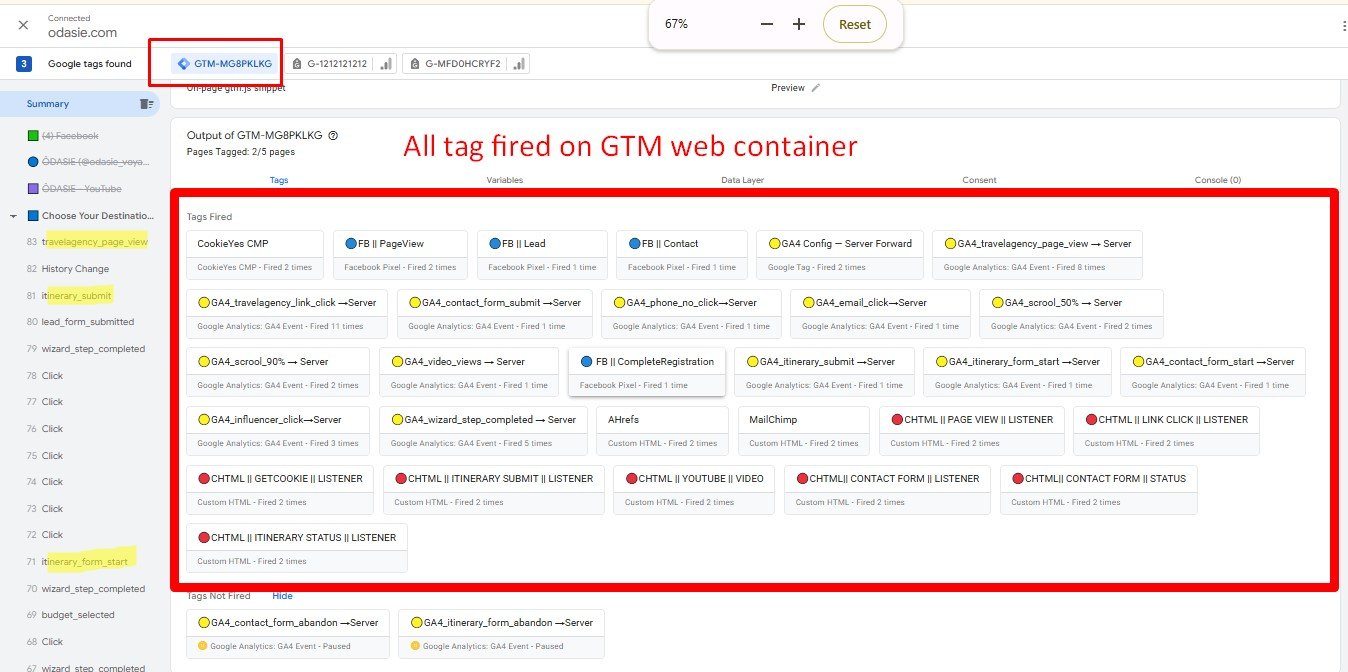Reset the zoom level to default
1348x672 pixels.
(855, 24)
